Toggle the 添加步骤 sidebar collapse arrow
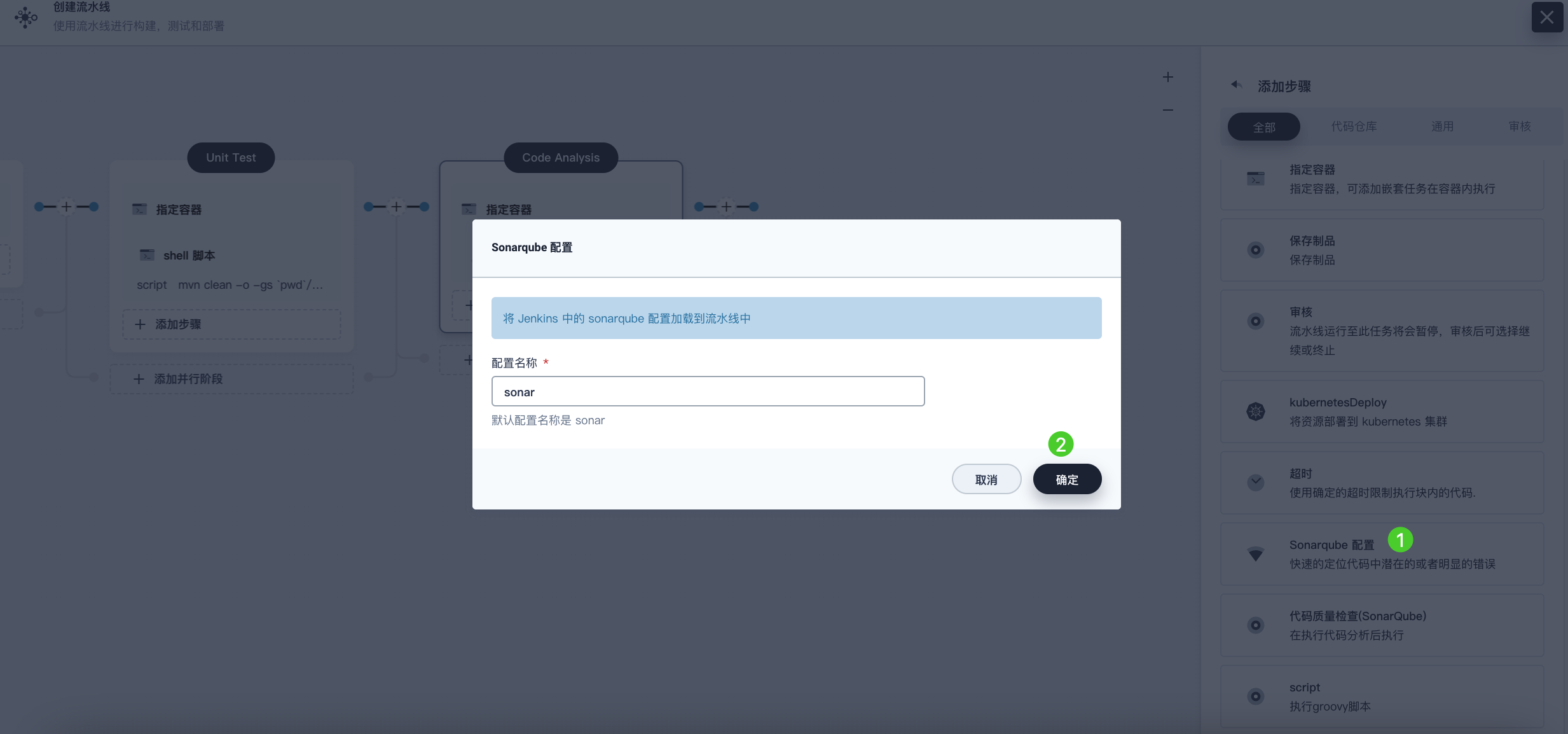Screen dimensions: 1568x734 1236,85
